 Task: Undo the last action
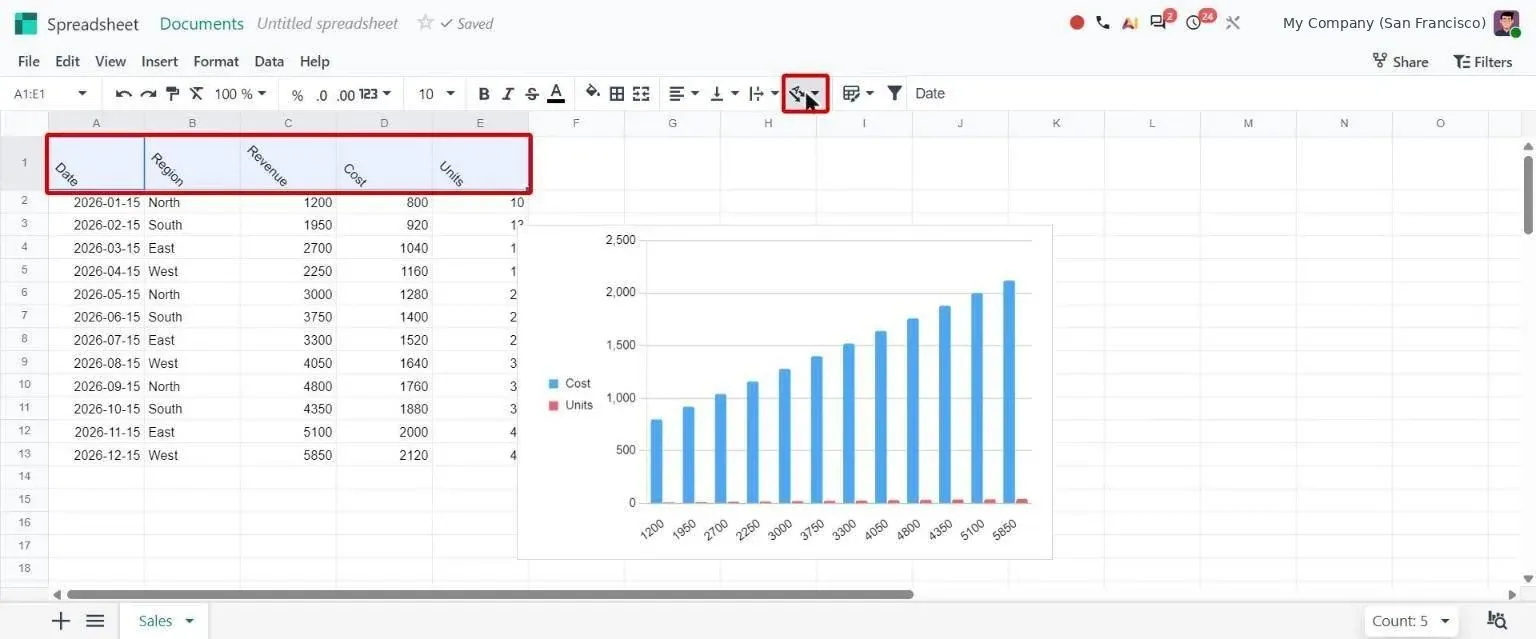click(x=124, y=94)
